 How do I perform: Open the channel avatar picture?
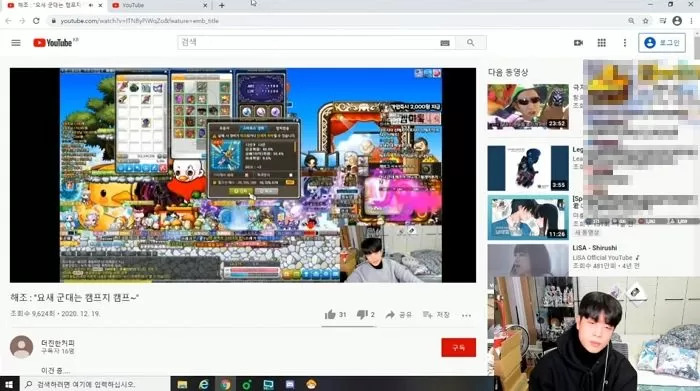(x=21, y=347)
